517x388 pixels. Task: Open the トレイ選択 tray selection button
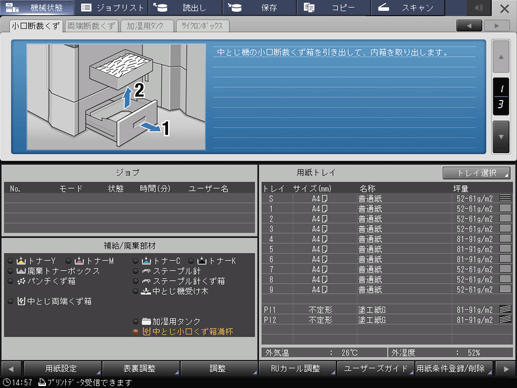click(476, 173)
